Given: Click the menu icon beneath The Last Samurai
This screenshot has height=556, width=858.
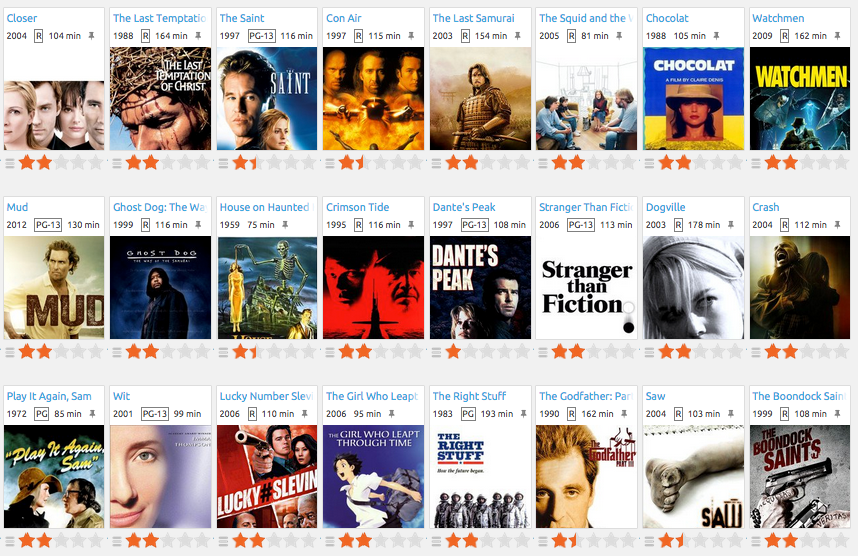Looking at the screenshot, I should click(x=436, y=163).
